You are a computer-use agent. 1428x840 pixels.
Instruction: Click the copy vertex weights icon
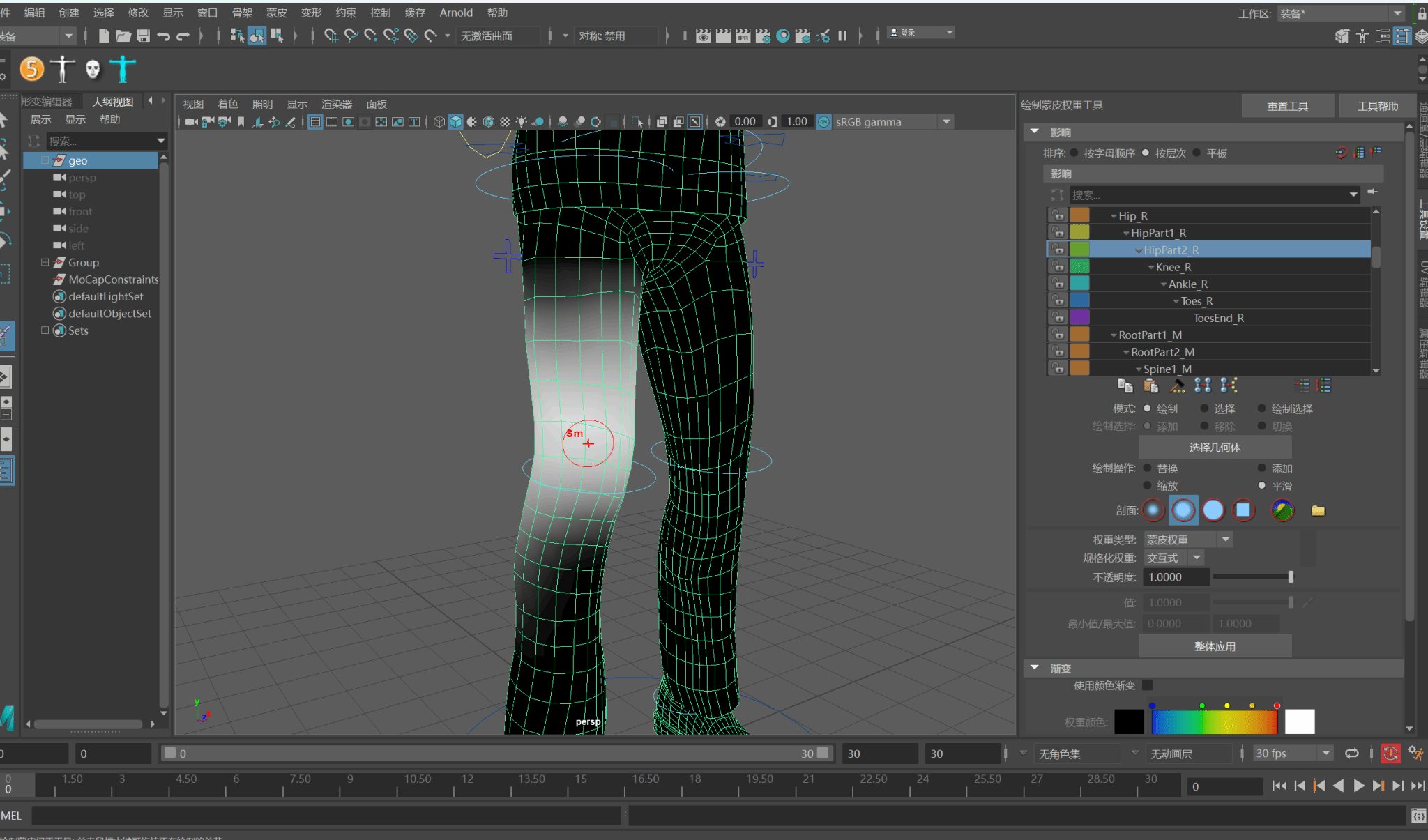(x=1125, y=385)
